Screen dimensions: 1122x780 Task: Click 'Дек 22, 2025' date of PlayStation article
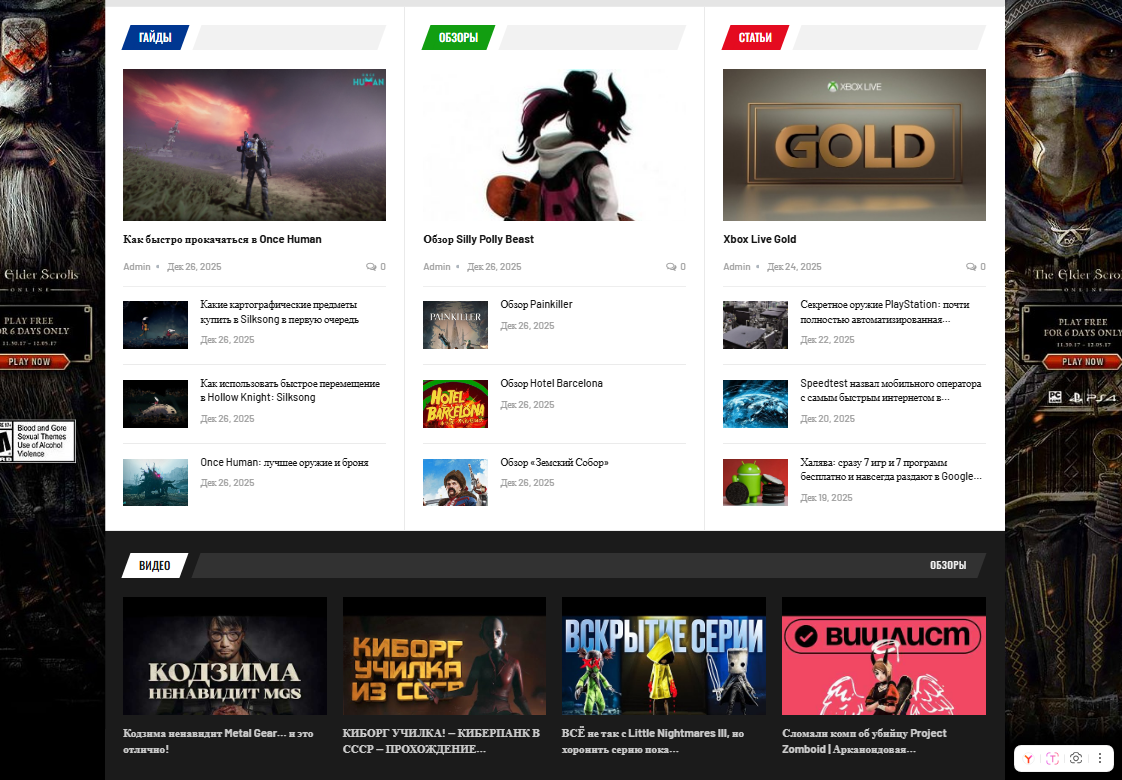(x=827, y=340)
